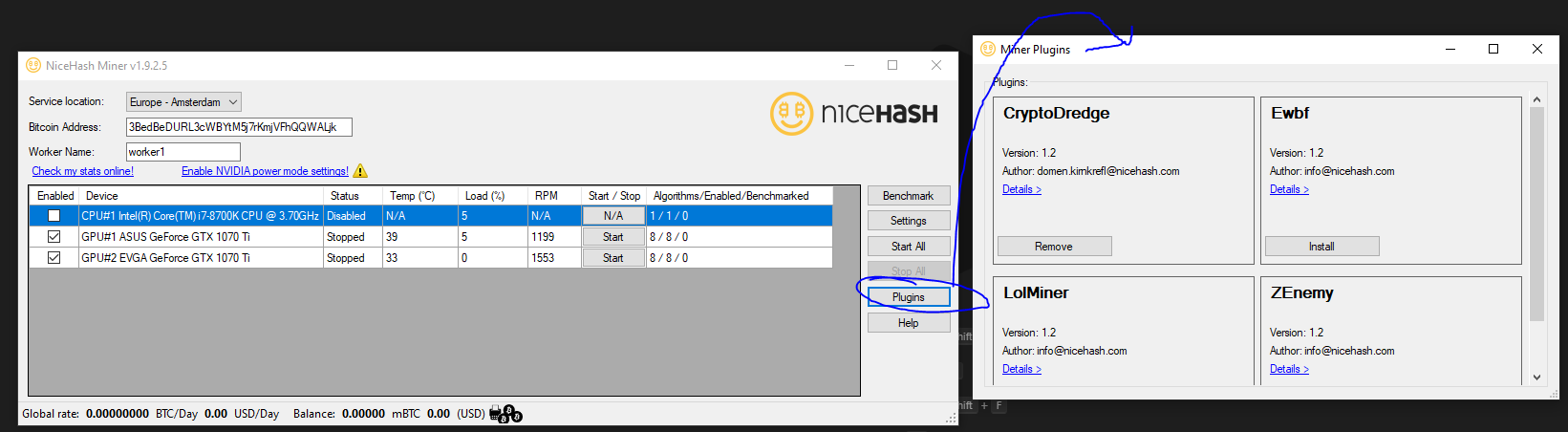The width and height of the screenshot is (1568, 432).
Task: Click the LolMiner plugin title
Action: 1036,292
